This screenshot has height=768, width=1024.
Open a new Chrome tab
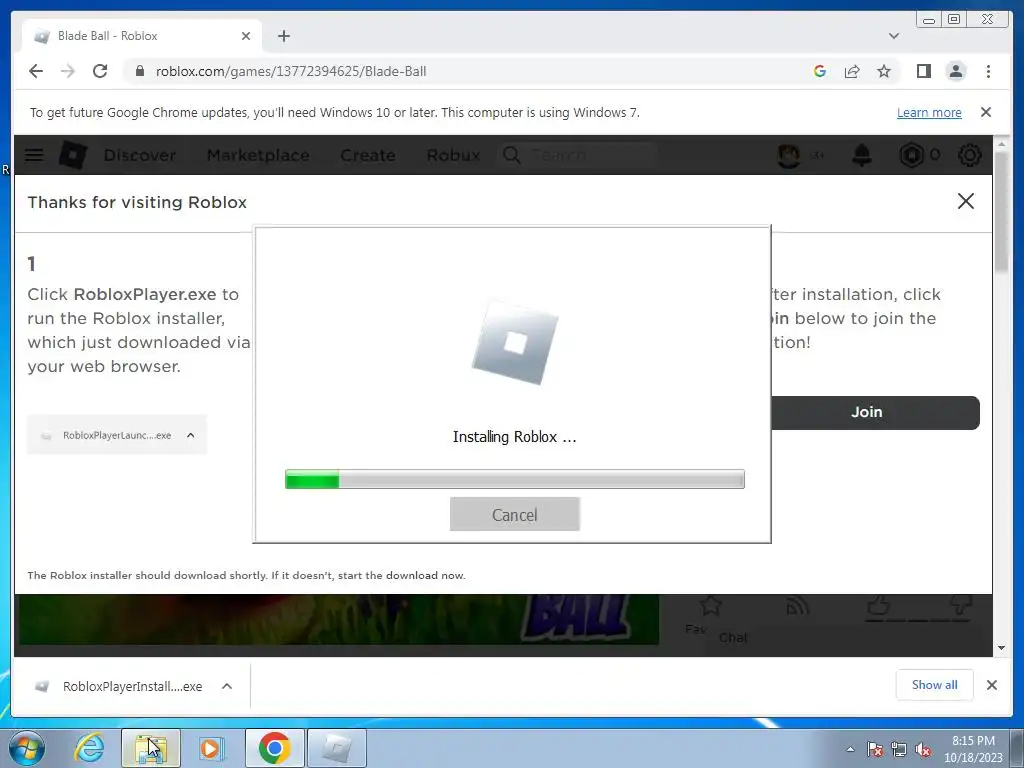click(x=283, y=36)
